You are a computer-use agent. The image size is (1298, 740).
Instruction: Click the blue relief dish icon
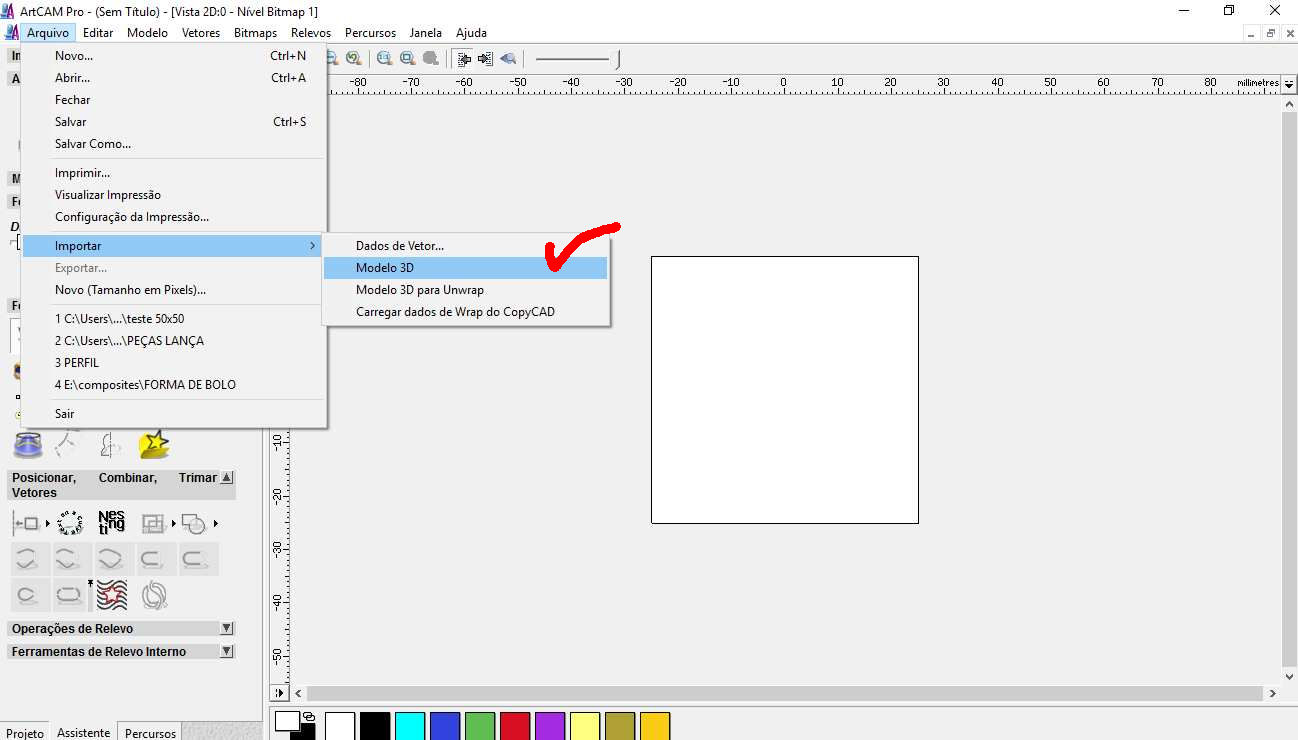pyautogui.click(x=28, y=444)
